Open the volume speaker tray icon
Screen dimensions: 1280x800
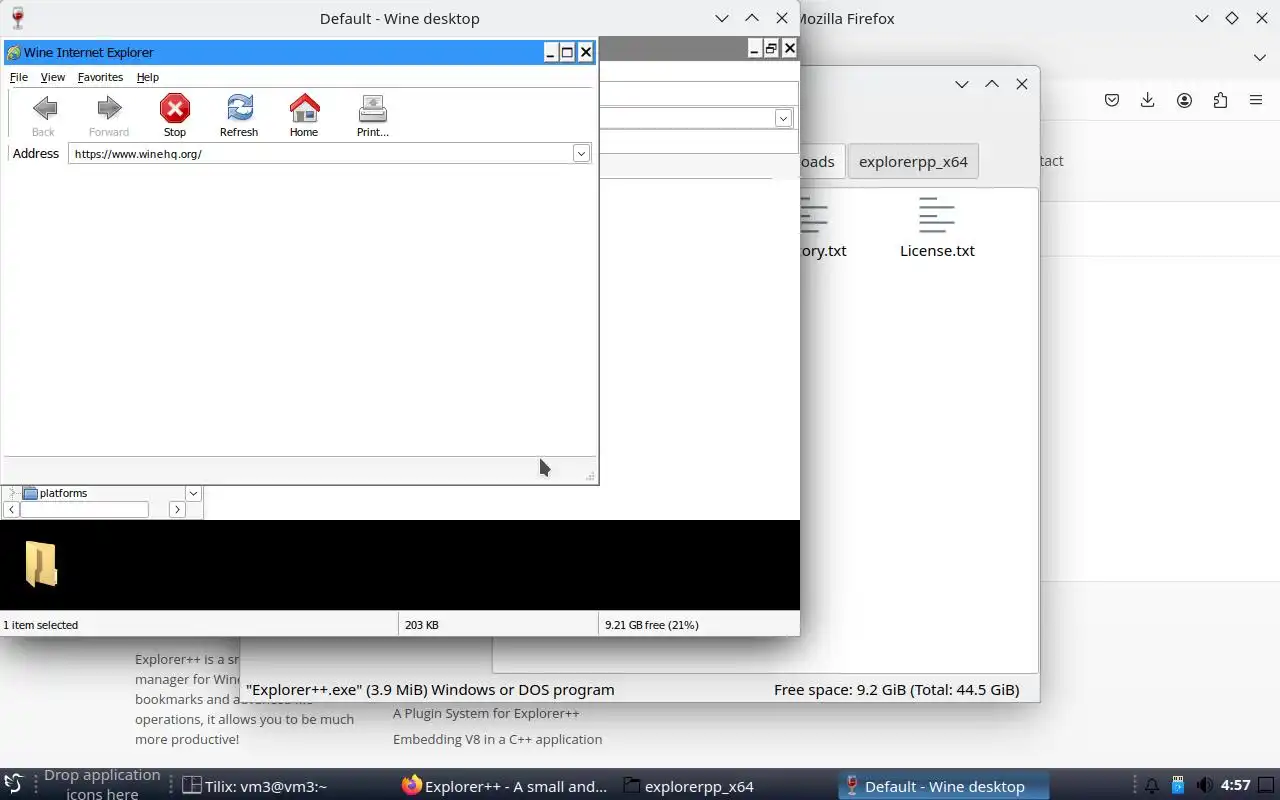point(1205,786)
